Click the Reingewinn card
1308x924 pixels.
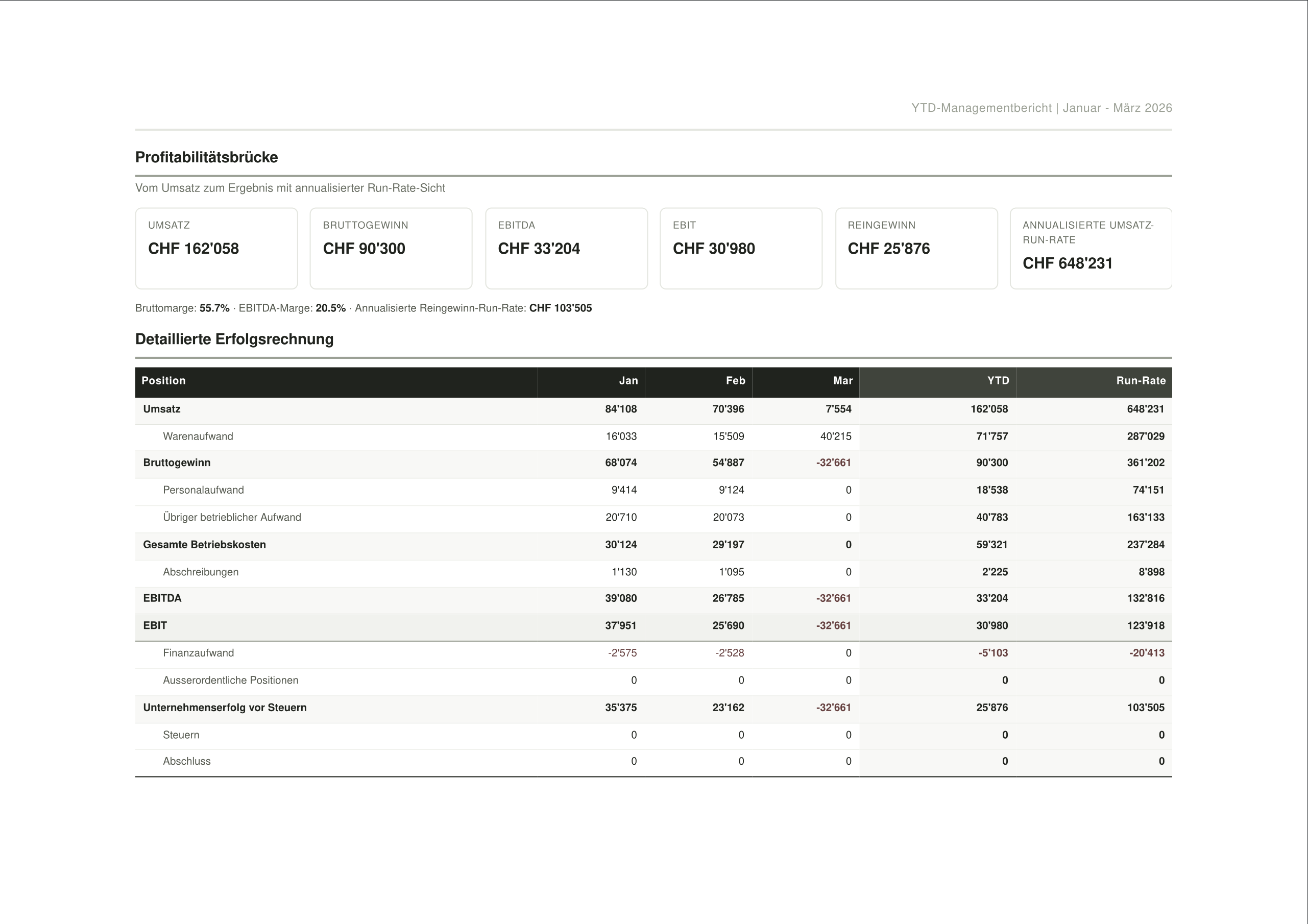(916, 249)
